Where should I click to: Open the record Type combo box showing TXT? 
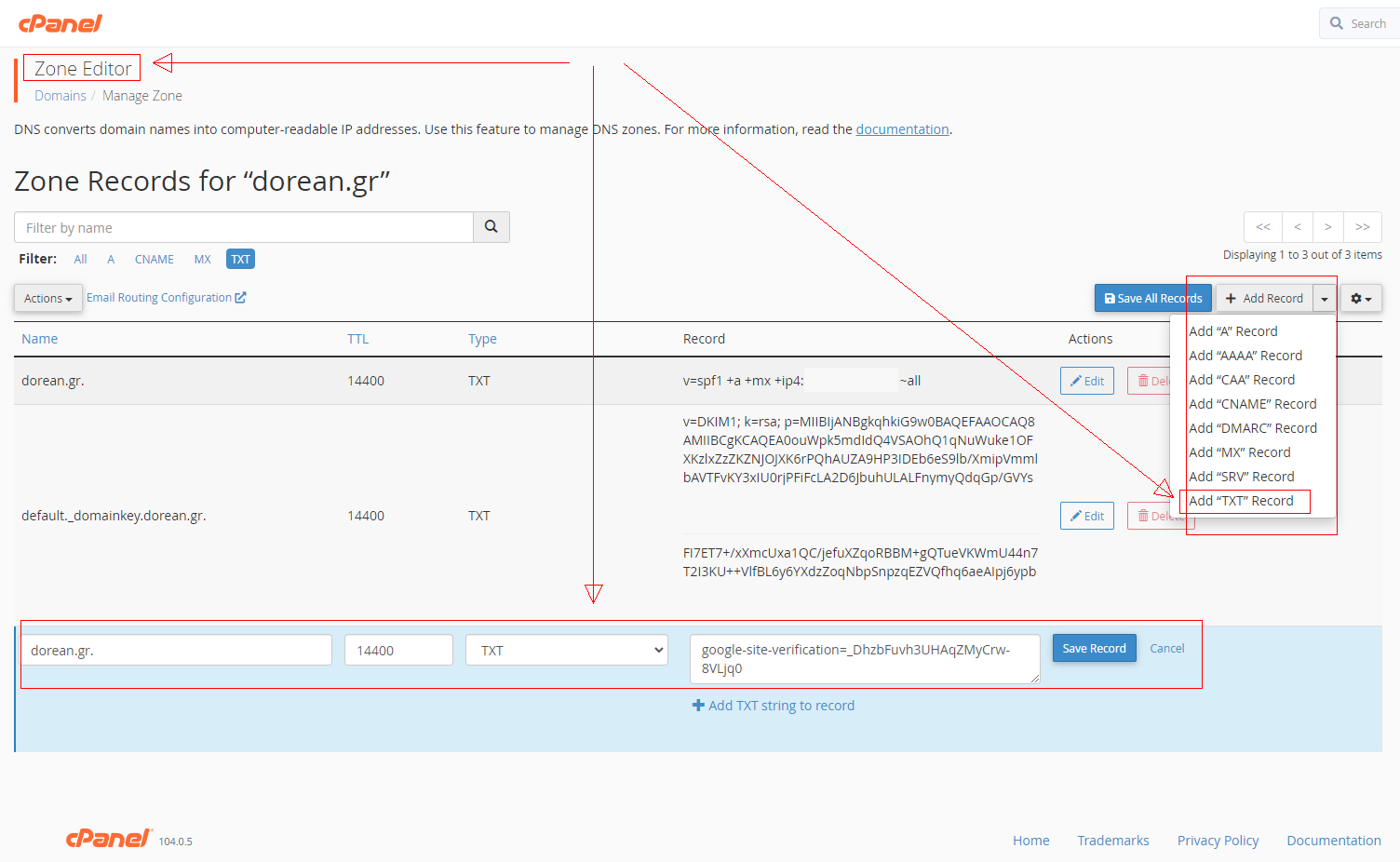click(566, 650)
